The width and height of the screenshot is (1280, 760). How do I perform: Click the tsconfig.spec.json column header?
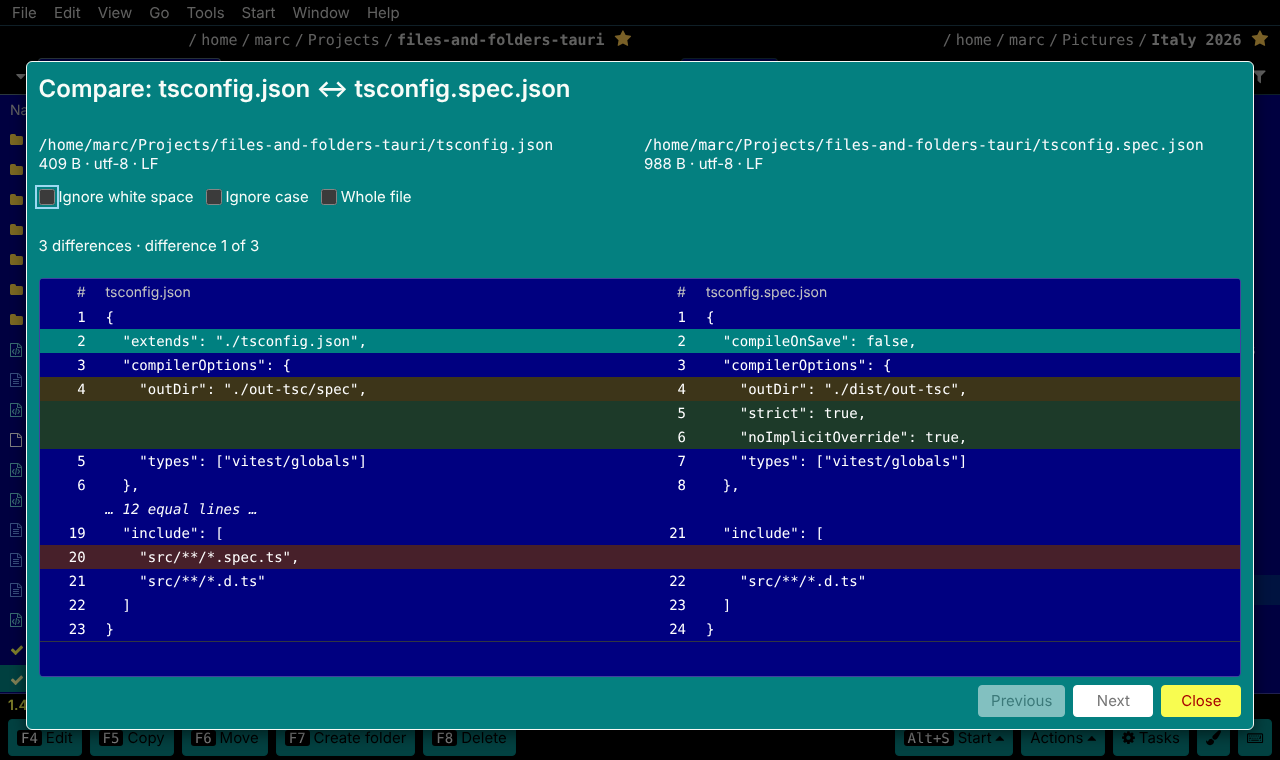click(x=766, y=292)
